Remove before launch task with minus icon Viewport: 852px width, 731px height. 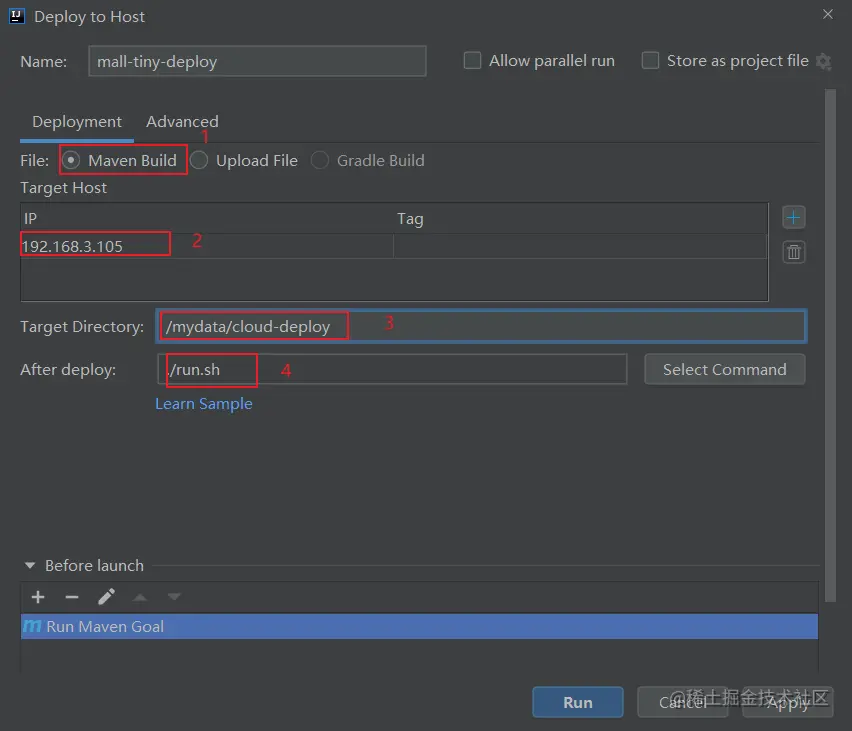click(72, 597)
